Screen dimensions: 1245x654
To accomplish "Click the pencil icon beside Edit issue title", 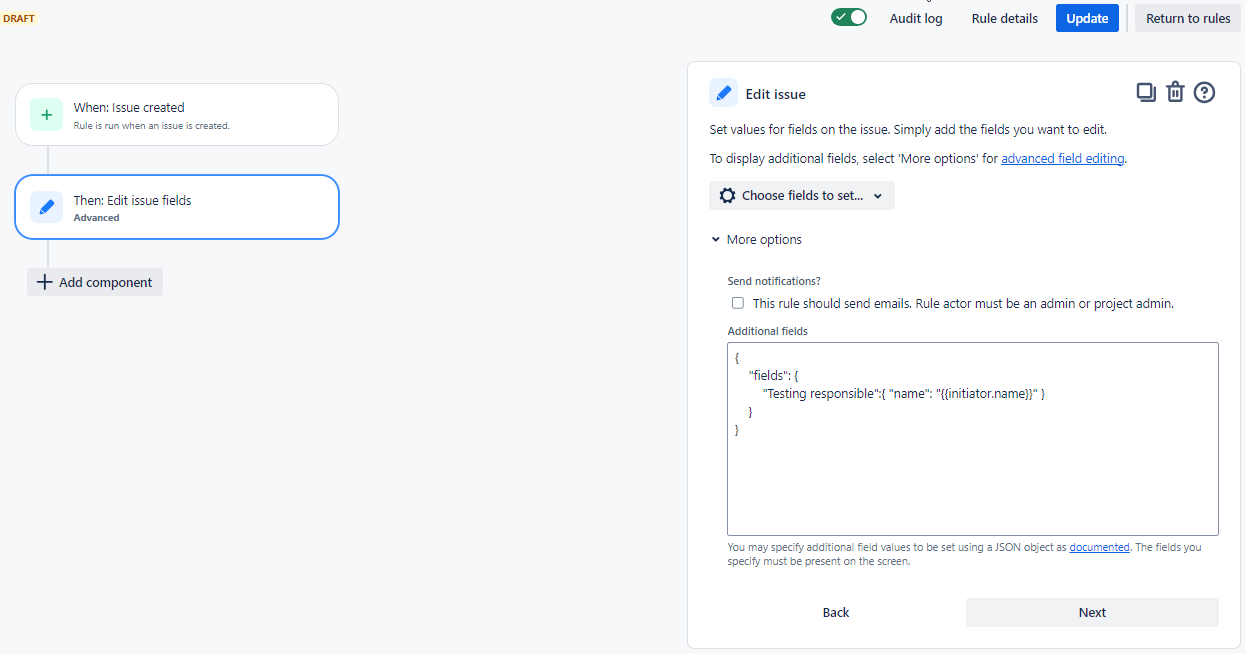I will (723, 93).
